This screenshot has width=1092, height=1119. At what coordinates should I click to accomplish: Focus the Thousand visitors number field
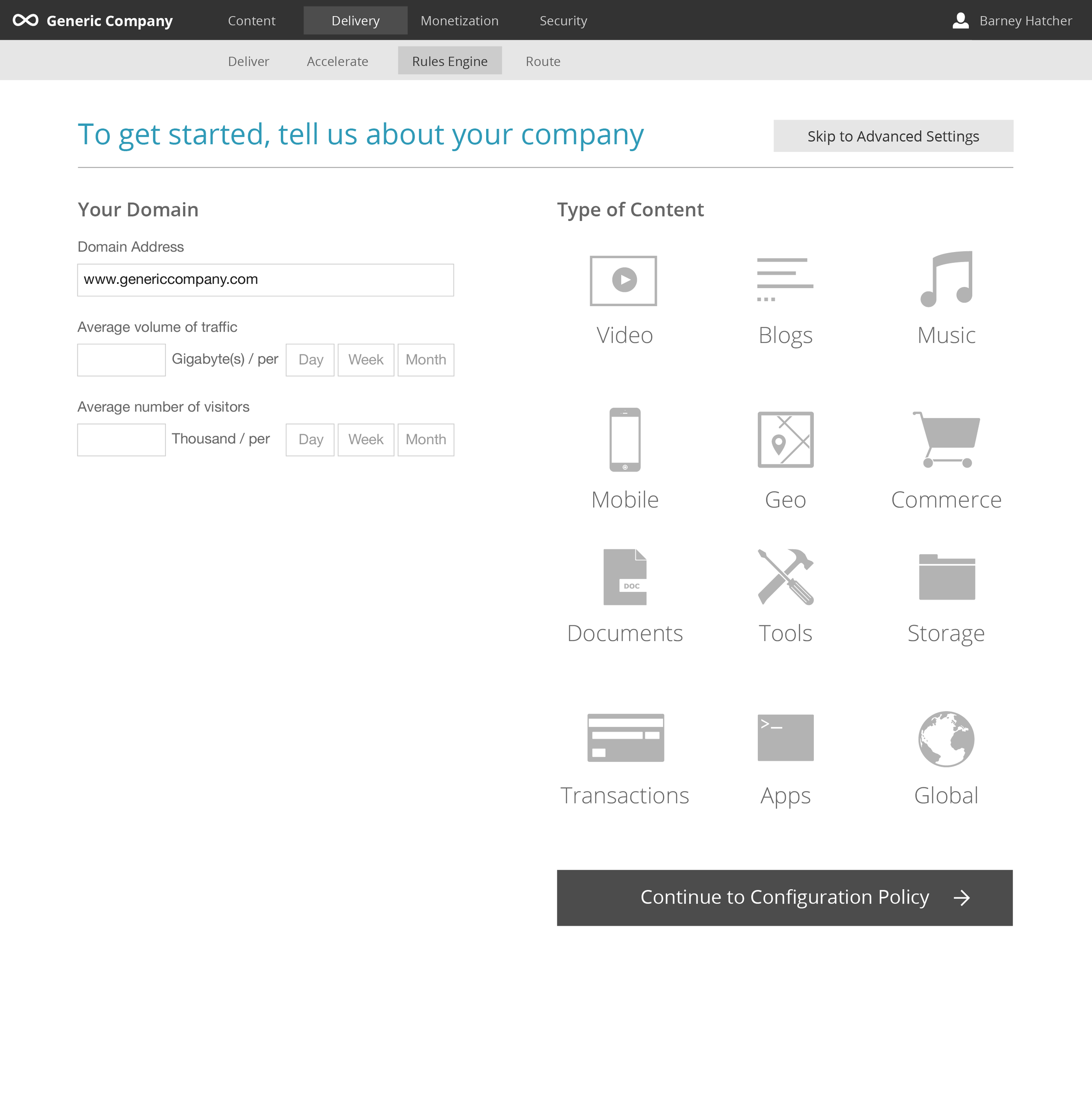(121, 440)
